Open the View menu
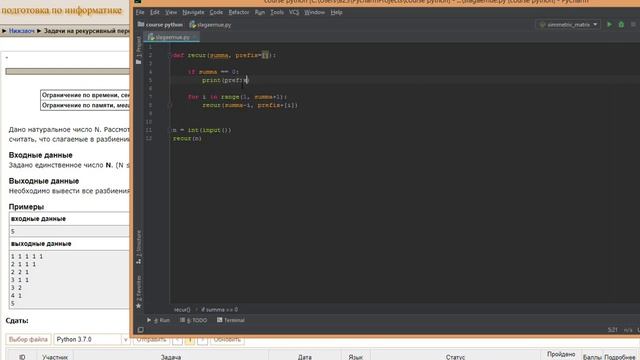640x360 pixels. tap(171, 12)
